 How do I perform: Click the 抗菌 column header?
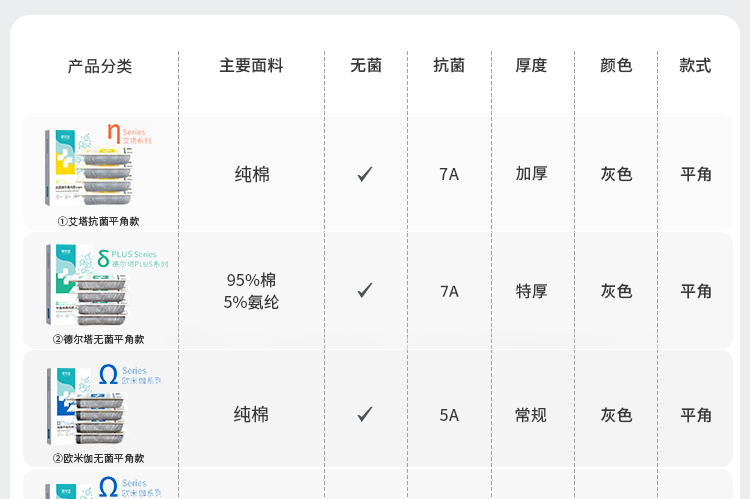click(449, 66)
